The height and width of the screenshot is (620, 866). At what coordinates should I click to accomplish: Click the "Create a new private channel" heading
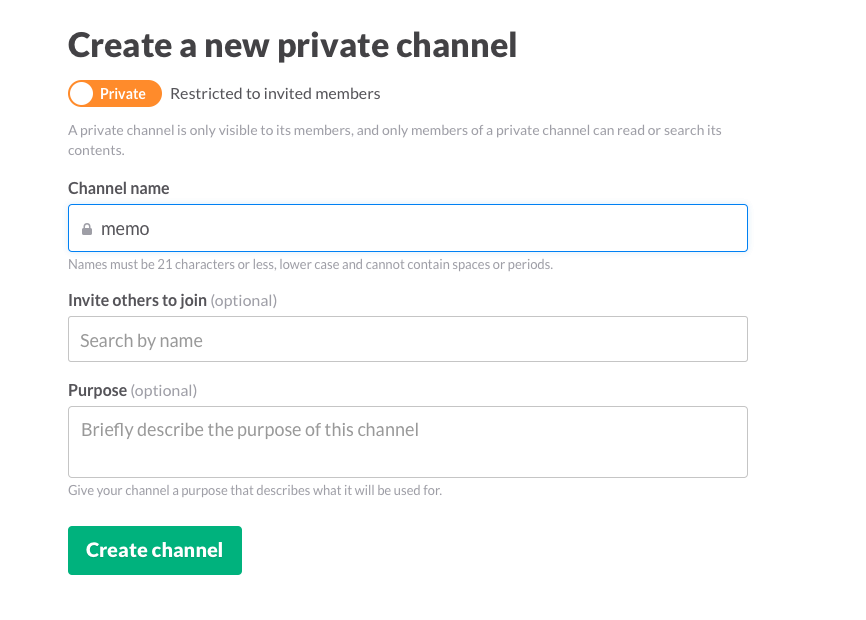click(x=292, y=45)
